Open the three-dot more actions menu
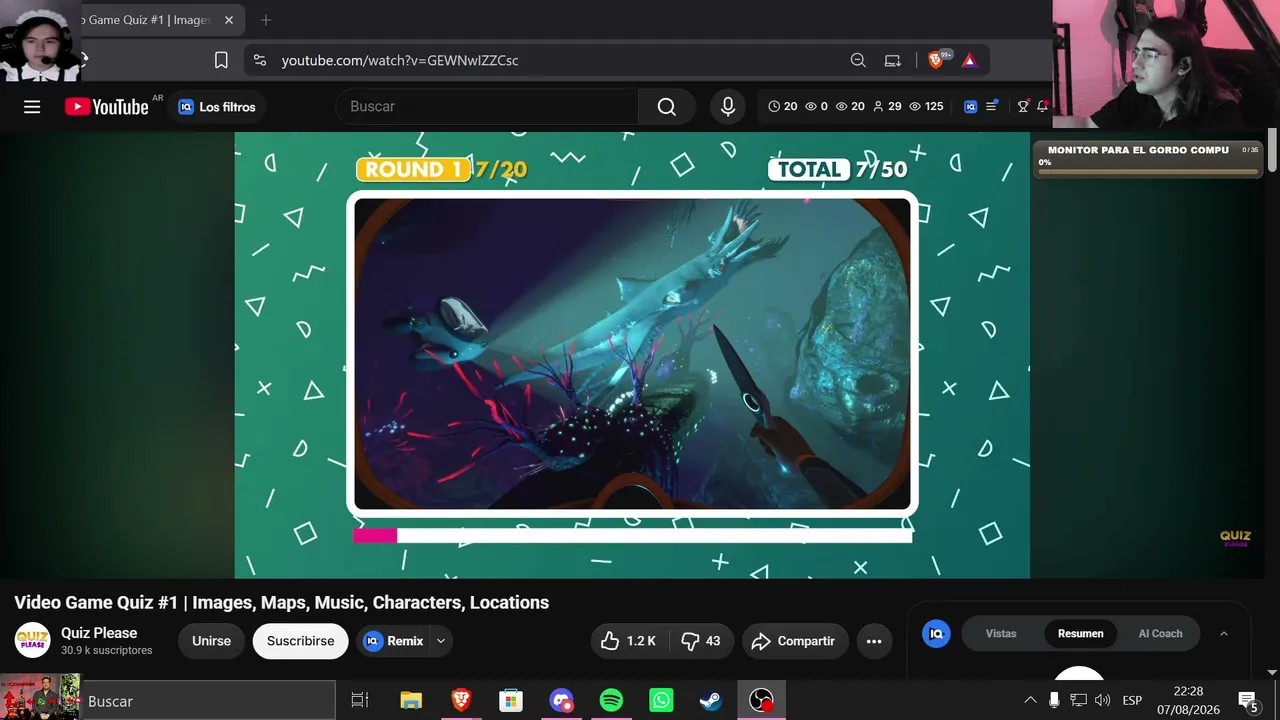 coord(874,641)
